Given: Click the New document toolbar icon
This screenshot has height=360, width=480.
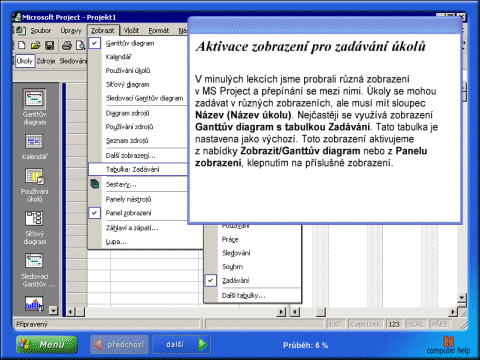Looking at the screenshot, I should point(22,45).
